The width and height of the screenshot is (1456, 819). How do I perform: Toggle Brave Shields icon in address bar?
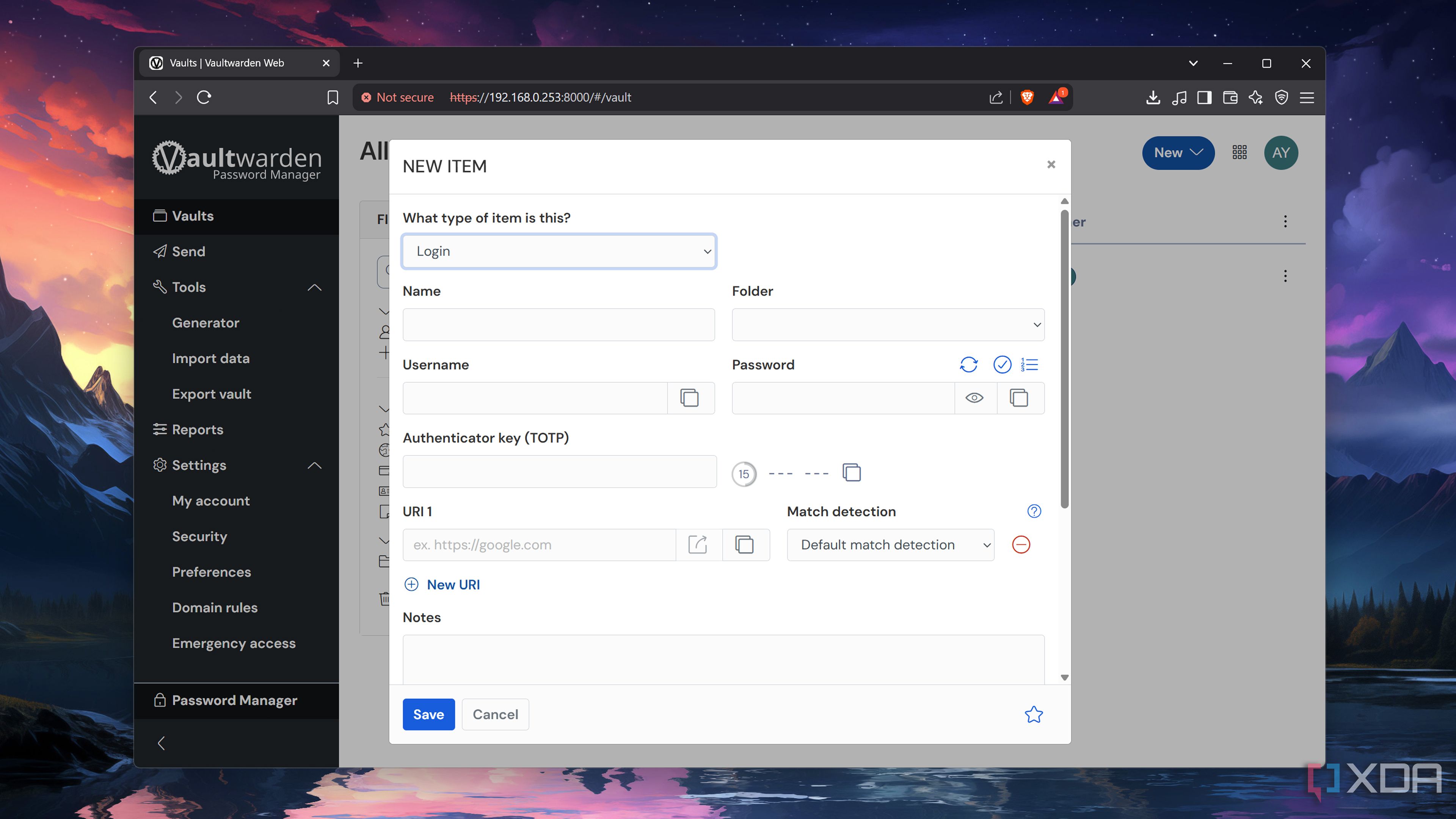click(1027, 97)
